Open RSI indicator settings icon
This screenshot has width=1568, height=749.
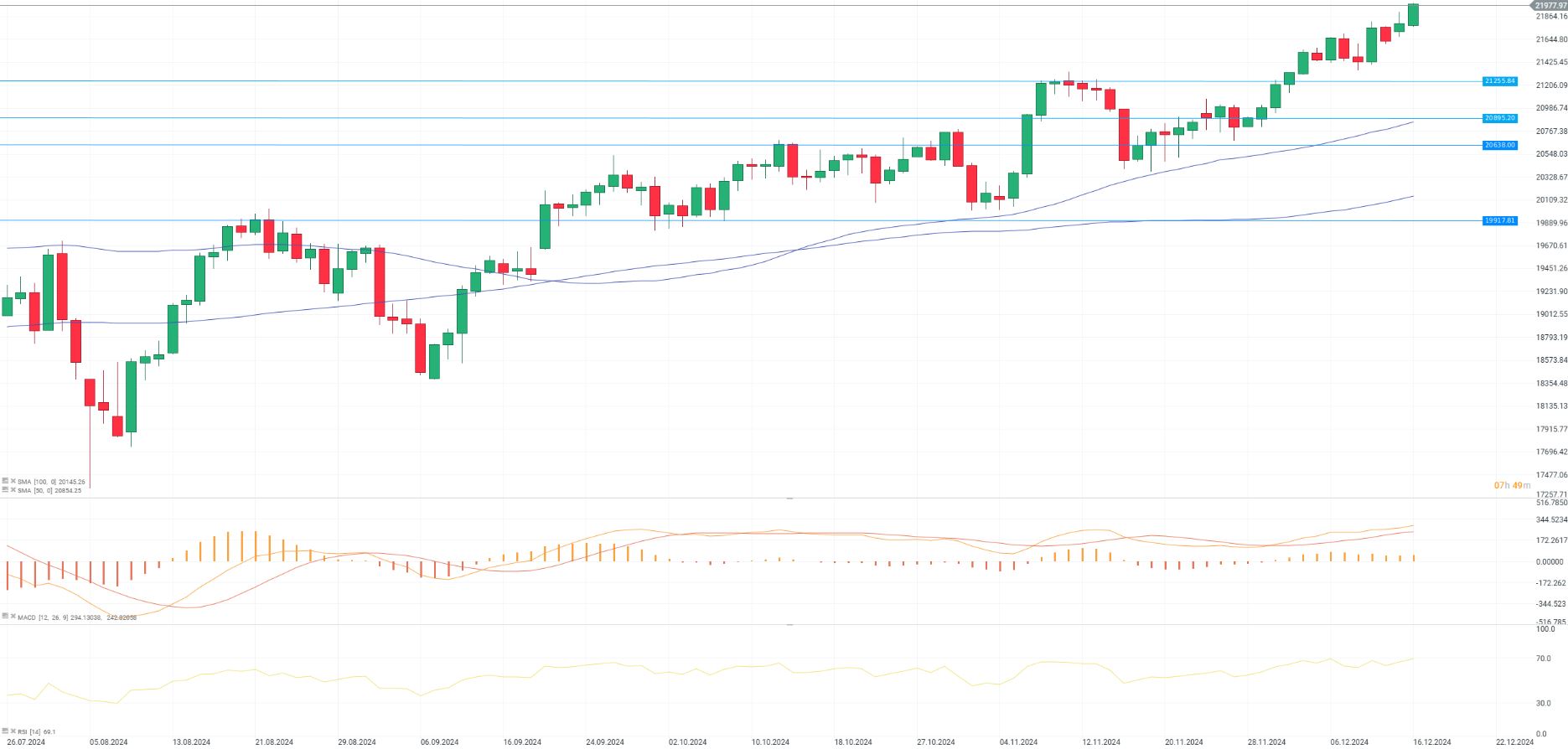[x=5, y=731]
